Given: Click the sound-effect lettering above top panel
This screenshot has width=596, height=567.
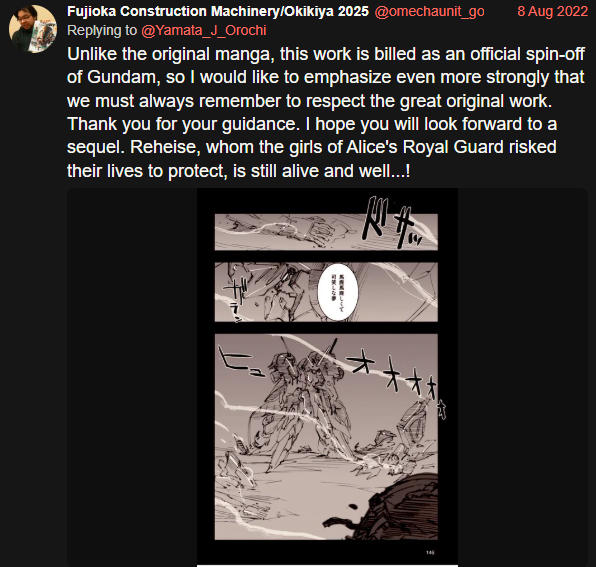Looking at the screenshot, I should [x=392, y=222].
